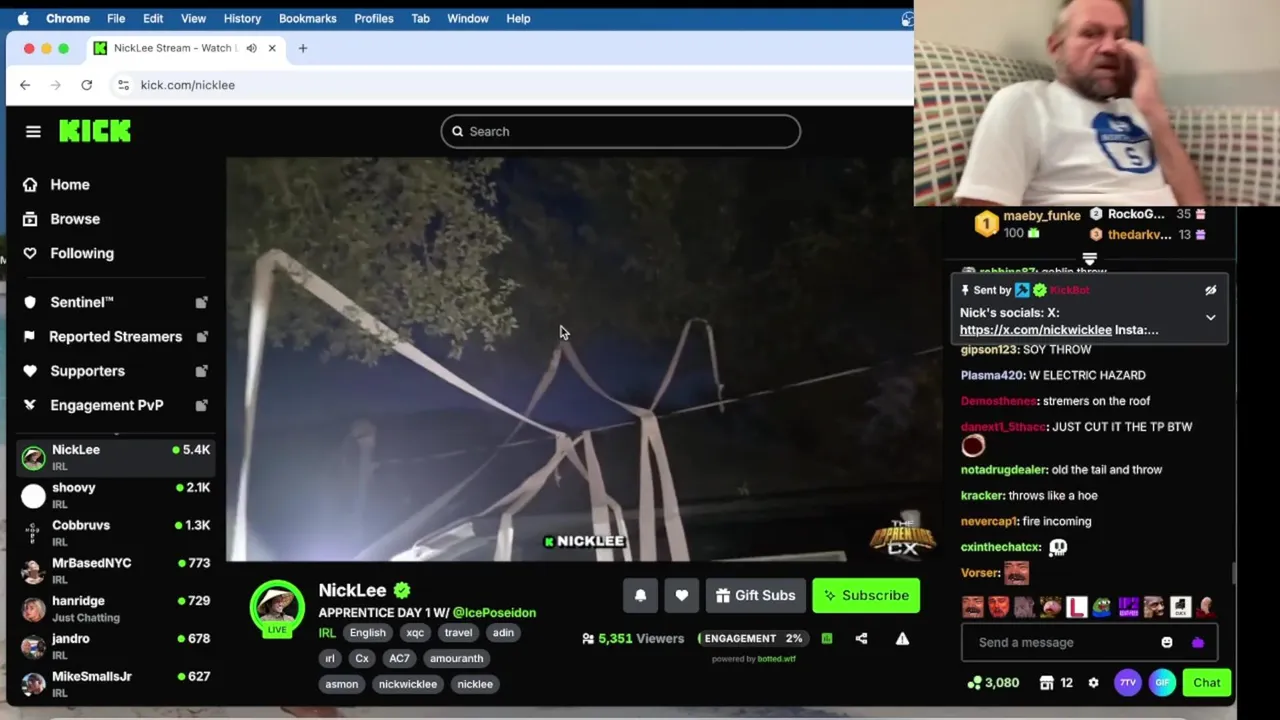This screenshot has width=1280, height=720.
Task: Open a new Chrome tab
Action: pyautogui.click(x=303, y=48)
